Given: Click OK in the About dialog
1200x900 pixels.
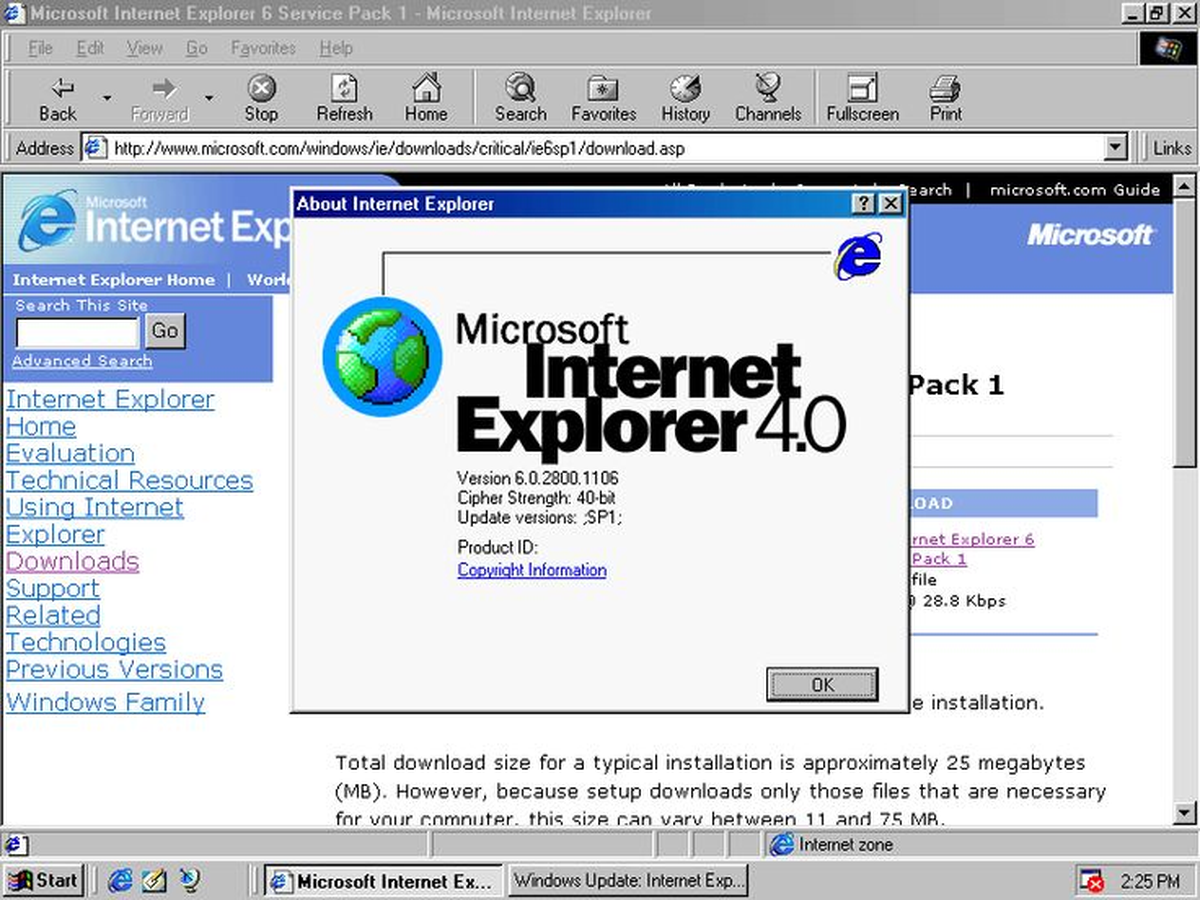Looking at the screenshot, I should tap(822, 685).
